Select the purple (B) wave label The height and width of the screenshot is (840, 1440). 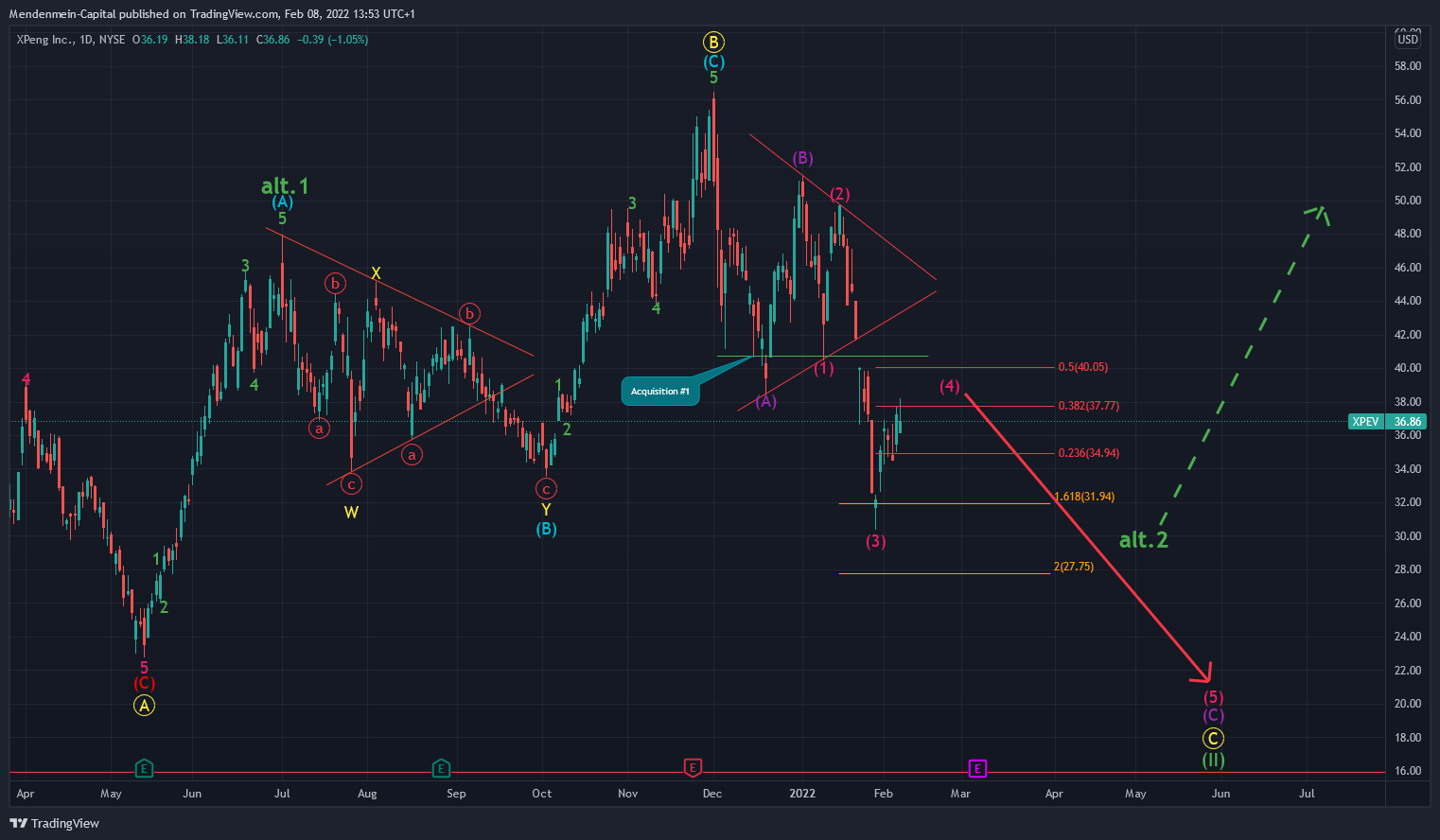pos(802,158)
